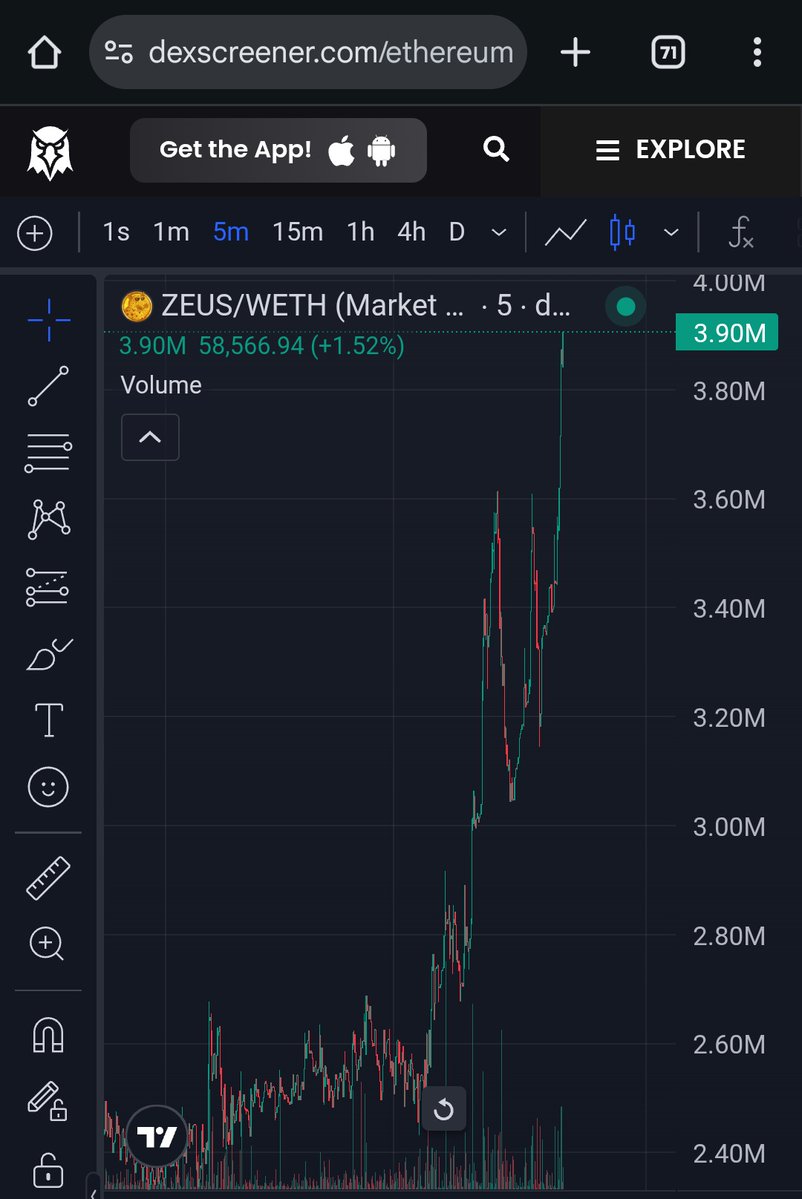Open the search magnifier
This screenshot has height=1199, width=802.
[495, 149]
